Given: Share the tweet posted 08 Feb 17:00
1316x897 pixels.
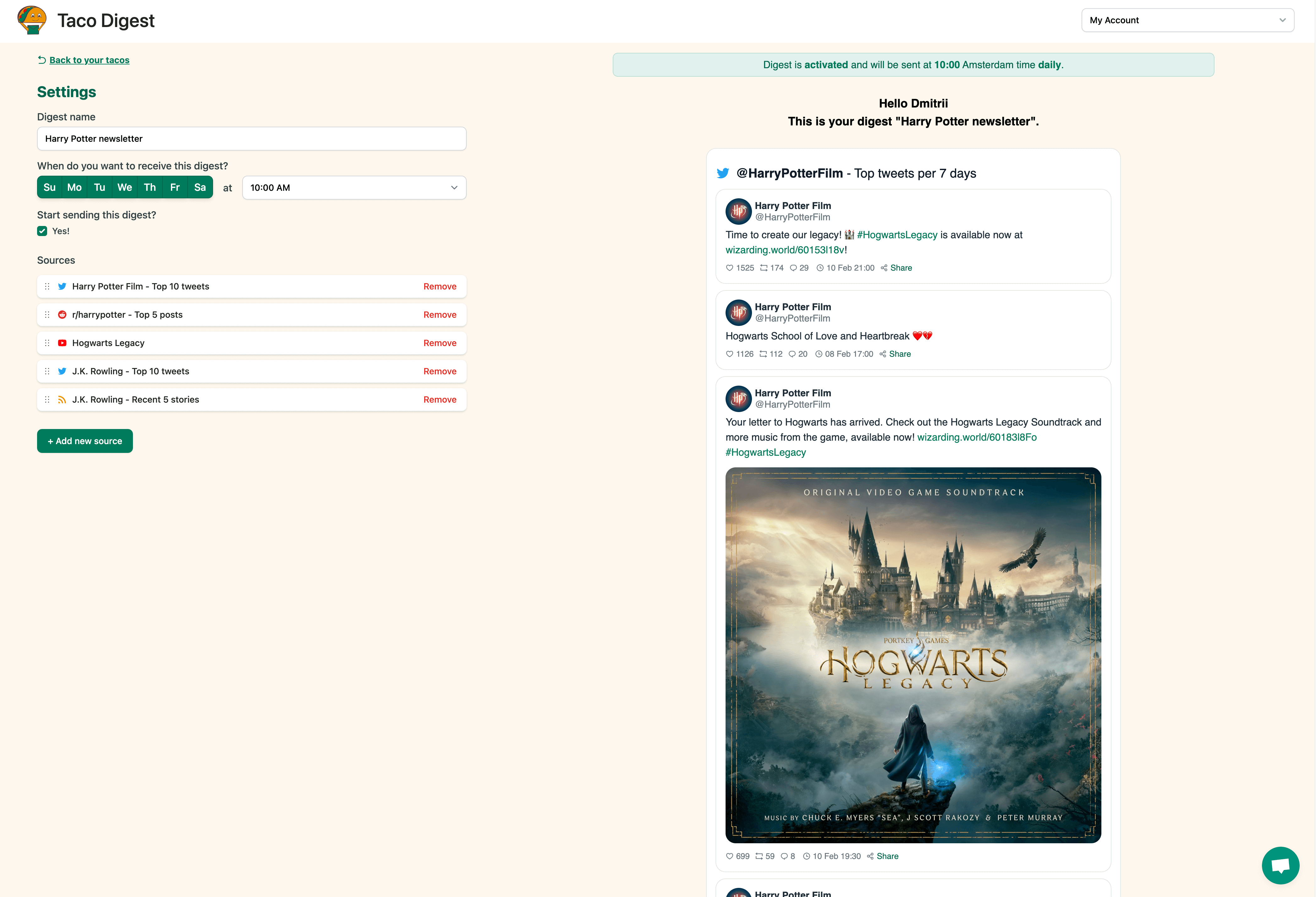Looking at the screenshot, I should coord(900,354).
